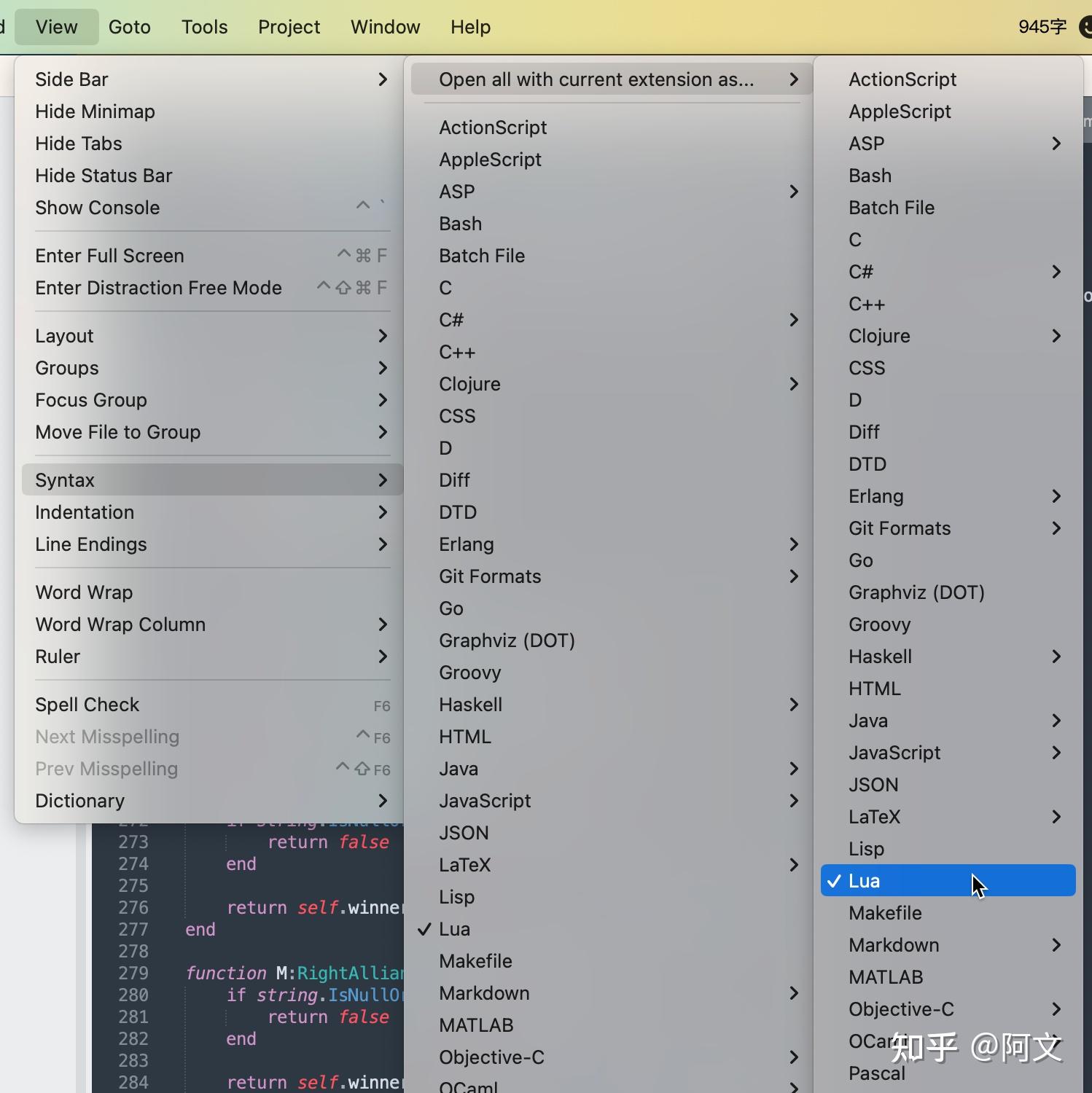Expand the Layout submenu
Viewport: 1092px width, 1093px height.
212,336
